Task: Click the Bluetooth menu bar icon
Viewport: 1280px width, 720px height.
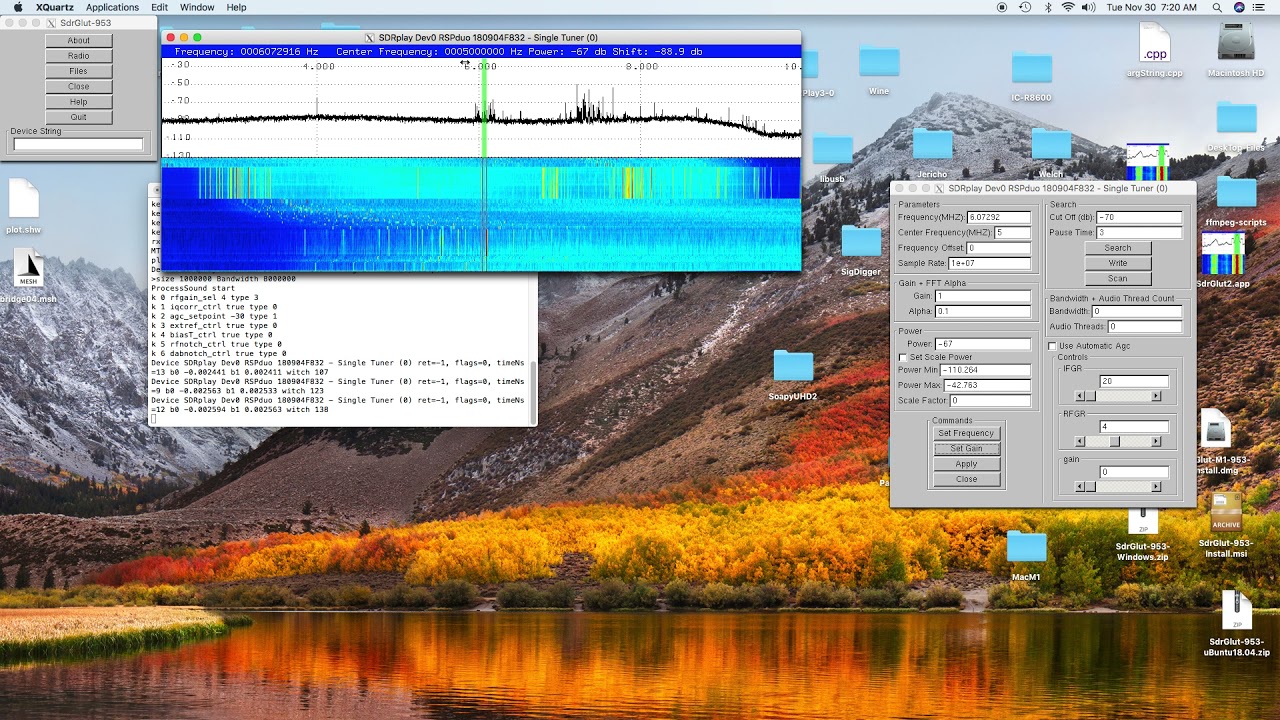Action: (x=1048, y=7)
